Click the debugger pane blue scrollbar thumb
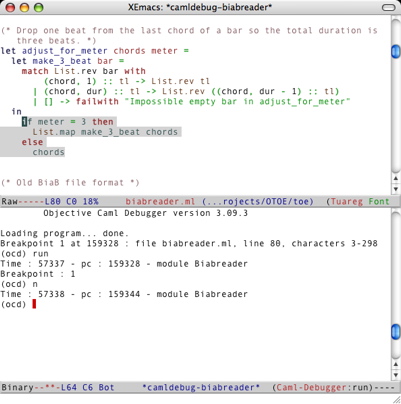The height and width of the screenshot is (404, 401). click(x=395, y=331)
